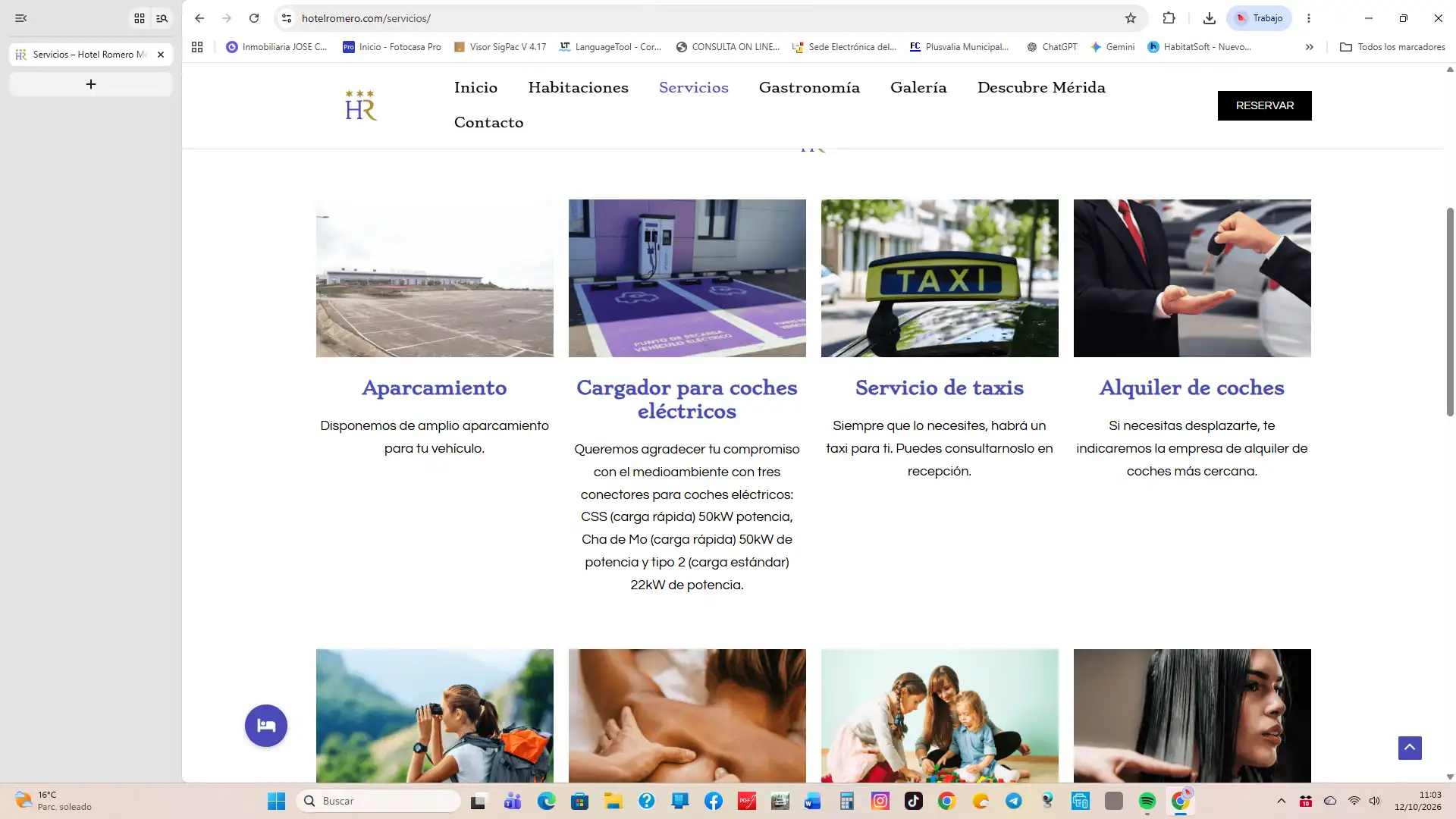Click the floating bed booking icon
The width and height of the screenshot is (1456, 819).
(x=266, y=726)
